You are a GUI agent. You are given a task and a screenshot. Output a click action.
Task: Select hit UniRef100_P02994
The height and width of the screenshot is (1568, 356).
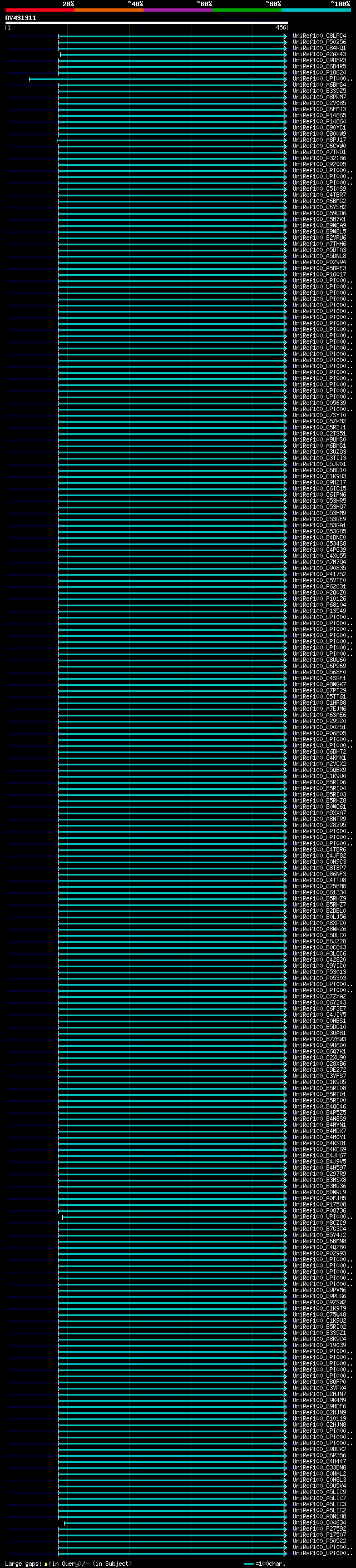click(x=319, y=263)
